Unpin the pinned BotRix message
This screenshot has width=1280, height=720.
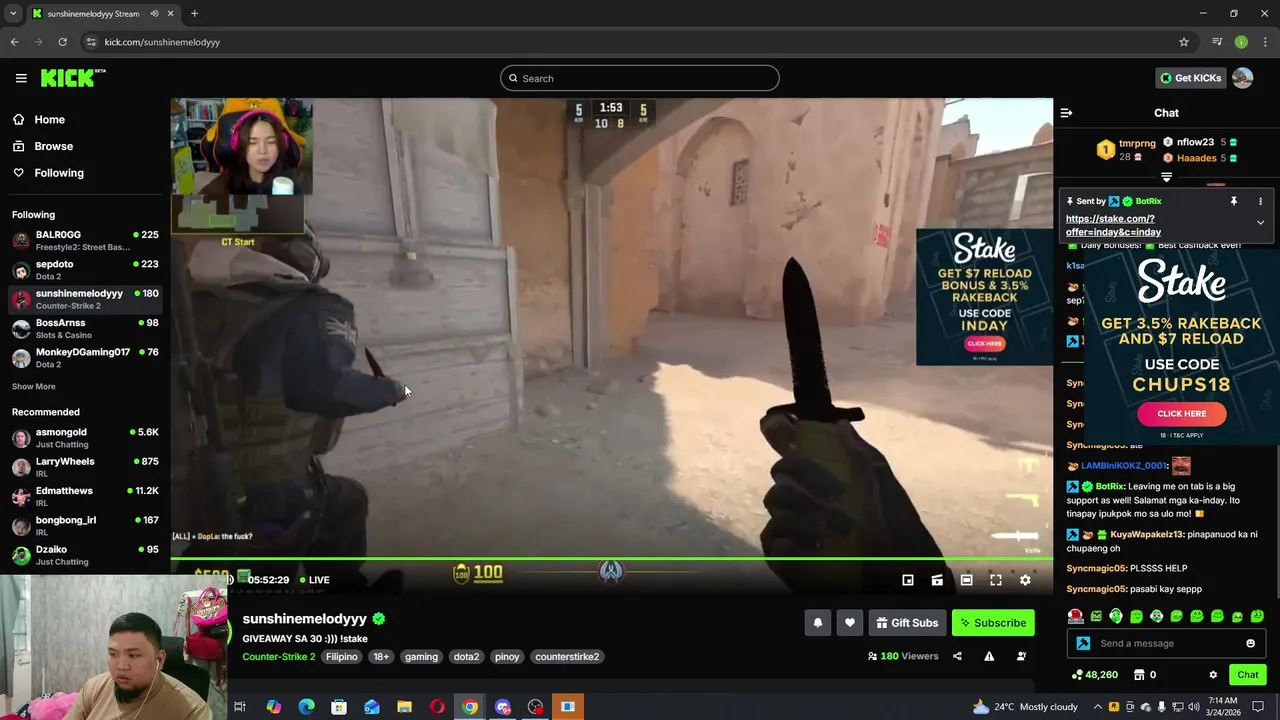click(x=1233, y=201)
